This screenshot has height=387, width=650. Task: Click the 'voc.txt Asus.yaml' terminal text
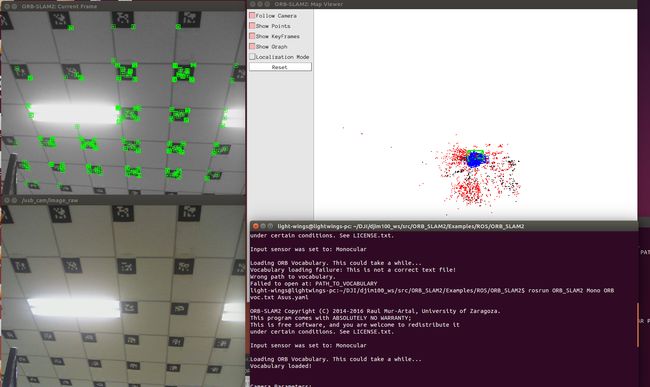(279, 297)
